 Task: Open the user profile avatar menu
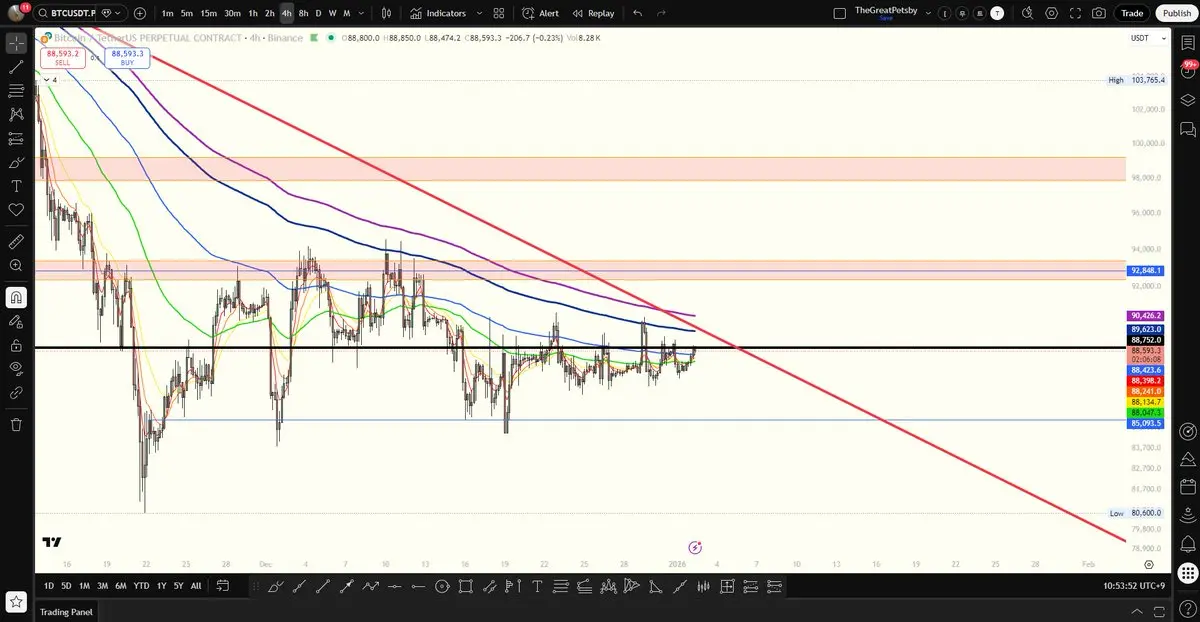point(17,13)
